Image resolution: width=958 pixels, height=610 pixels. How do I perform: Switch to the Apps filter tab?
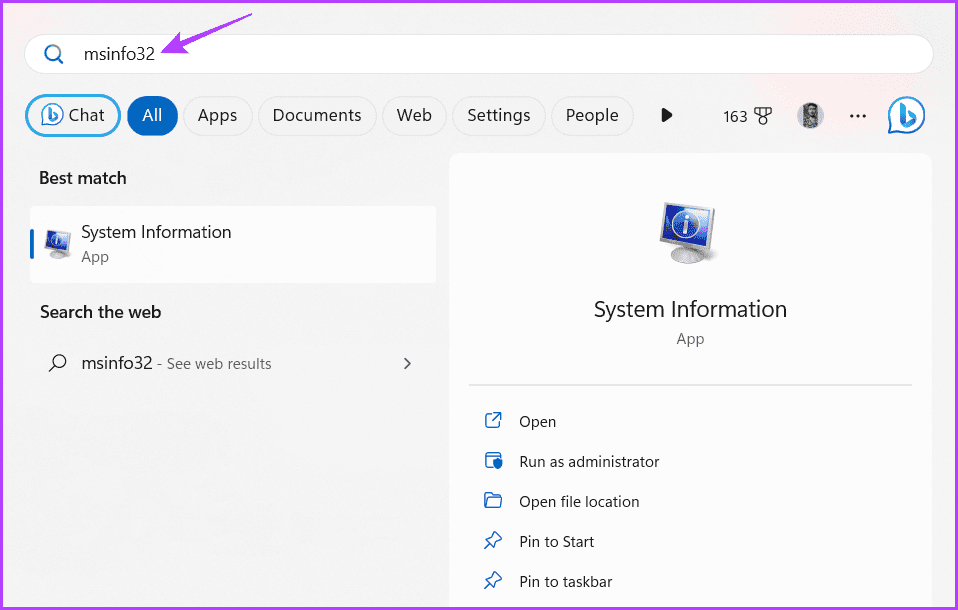point(218,116)
